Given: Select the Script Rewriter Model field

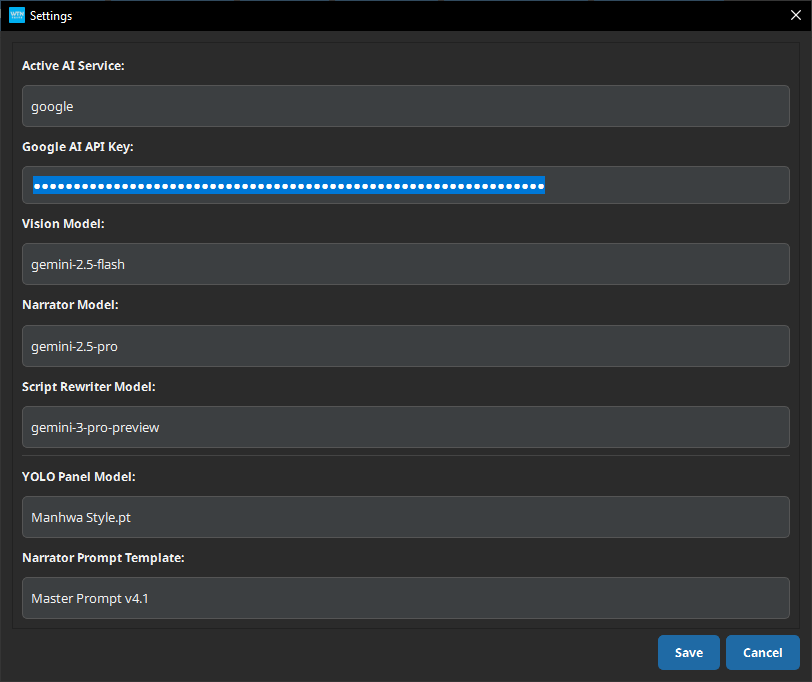Looking at the screenshot, I should (405, 427).
